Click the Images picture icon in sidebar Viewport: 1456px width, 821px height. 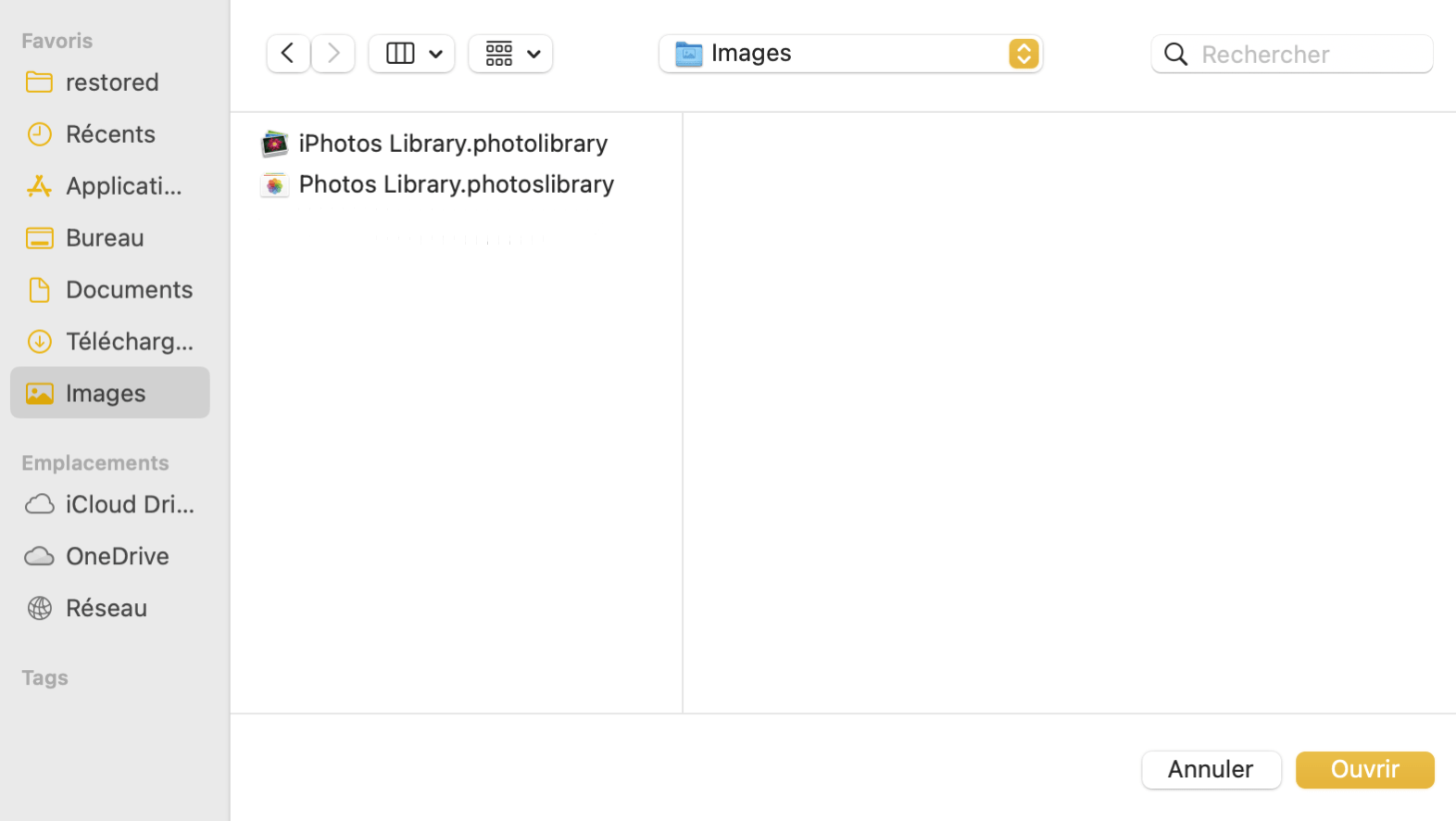click(39, 394)
